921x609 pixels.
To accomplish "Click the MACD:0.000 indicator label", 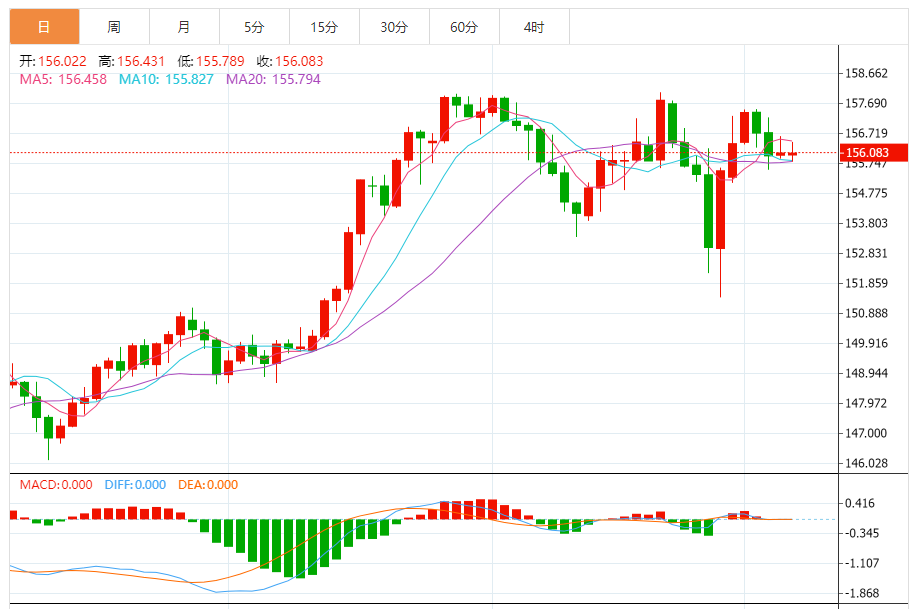I will click(56, 485).
